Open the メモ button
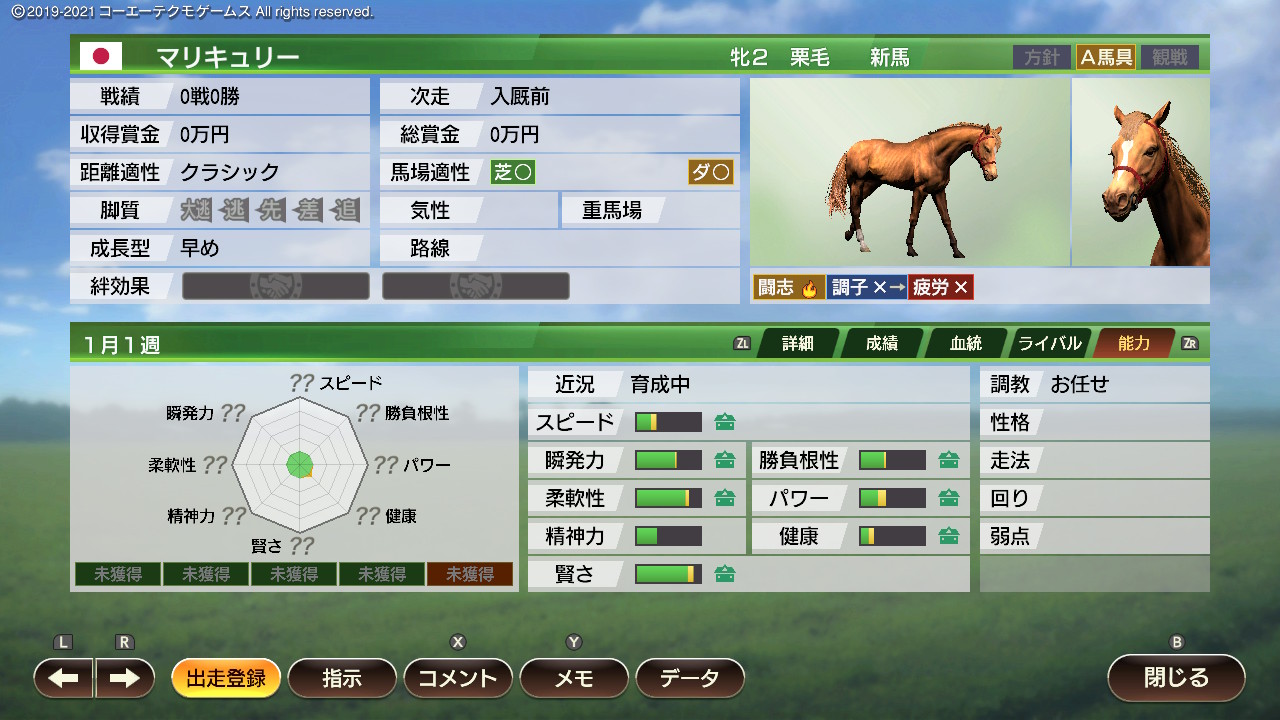1280x720 pixels. point(574,678)
